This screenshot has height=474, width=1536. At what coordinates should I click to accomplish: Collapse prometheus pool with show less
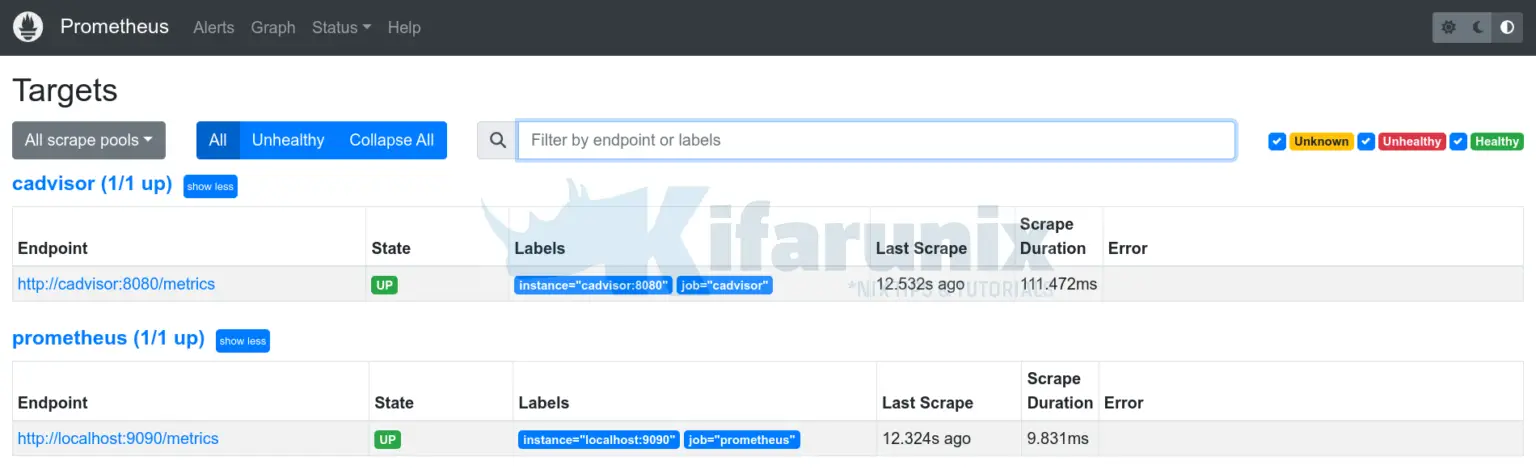click(243, 341)
